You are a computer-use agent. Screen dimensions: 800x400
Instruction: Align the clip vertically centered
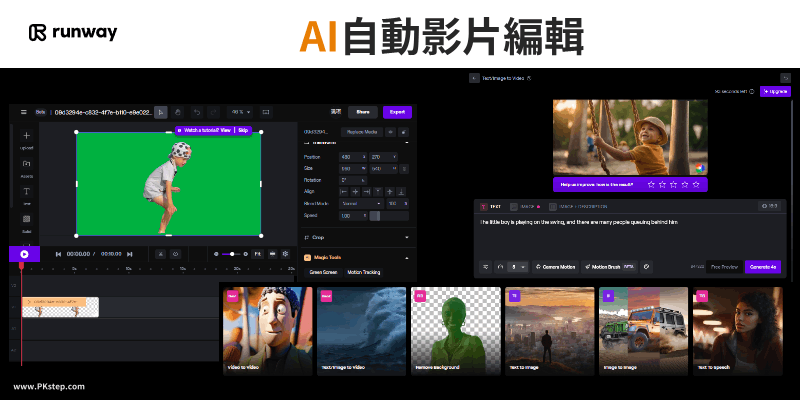pyautogui.click(x=390, y=192)
